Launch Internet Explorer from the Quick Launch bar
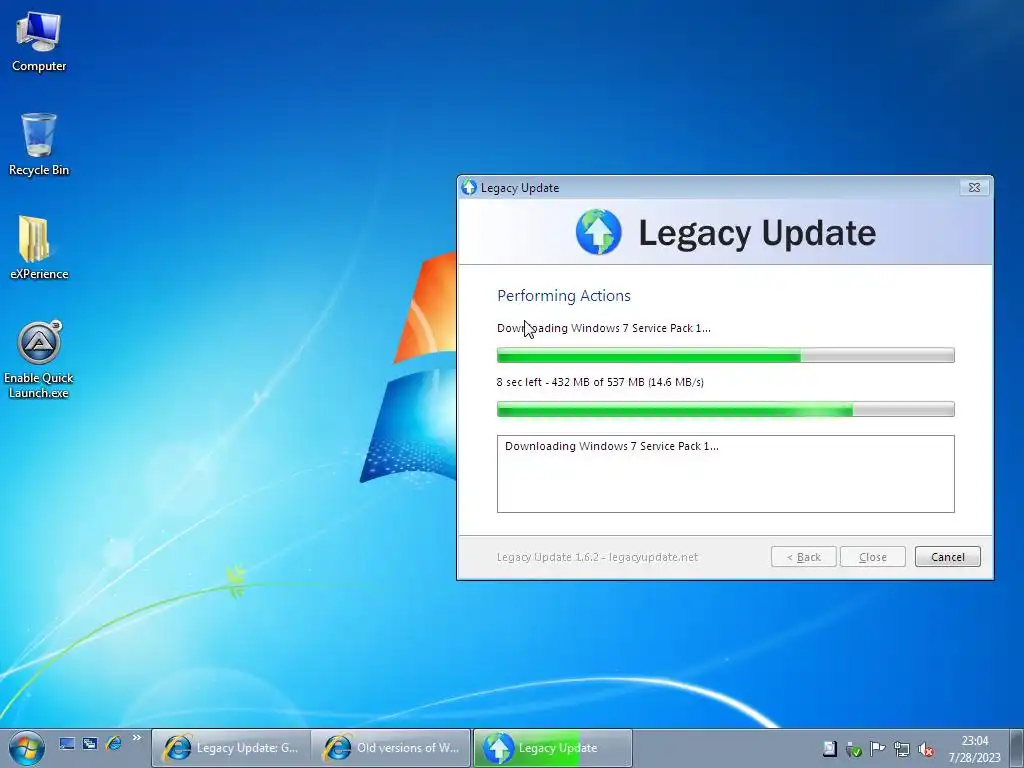1024x768 pixels. tap(114, 743)
